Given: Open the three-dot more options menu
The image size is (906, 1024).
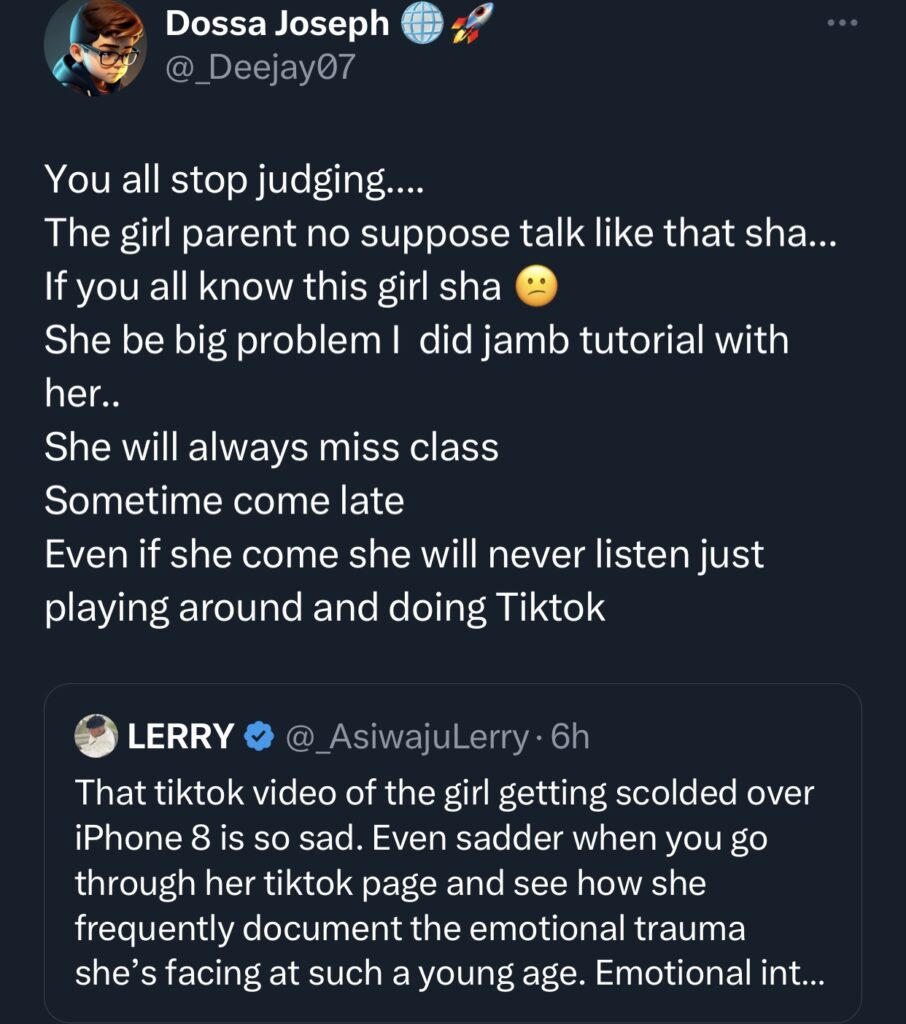Looking at the screenshot, I should pos(842,24).
